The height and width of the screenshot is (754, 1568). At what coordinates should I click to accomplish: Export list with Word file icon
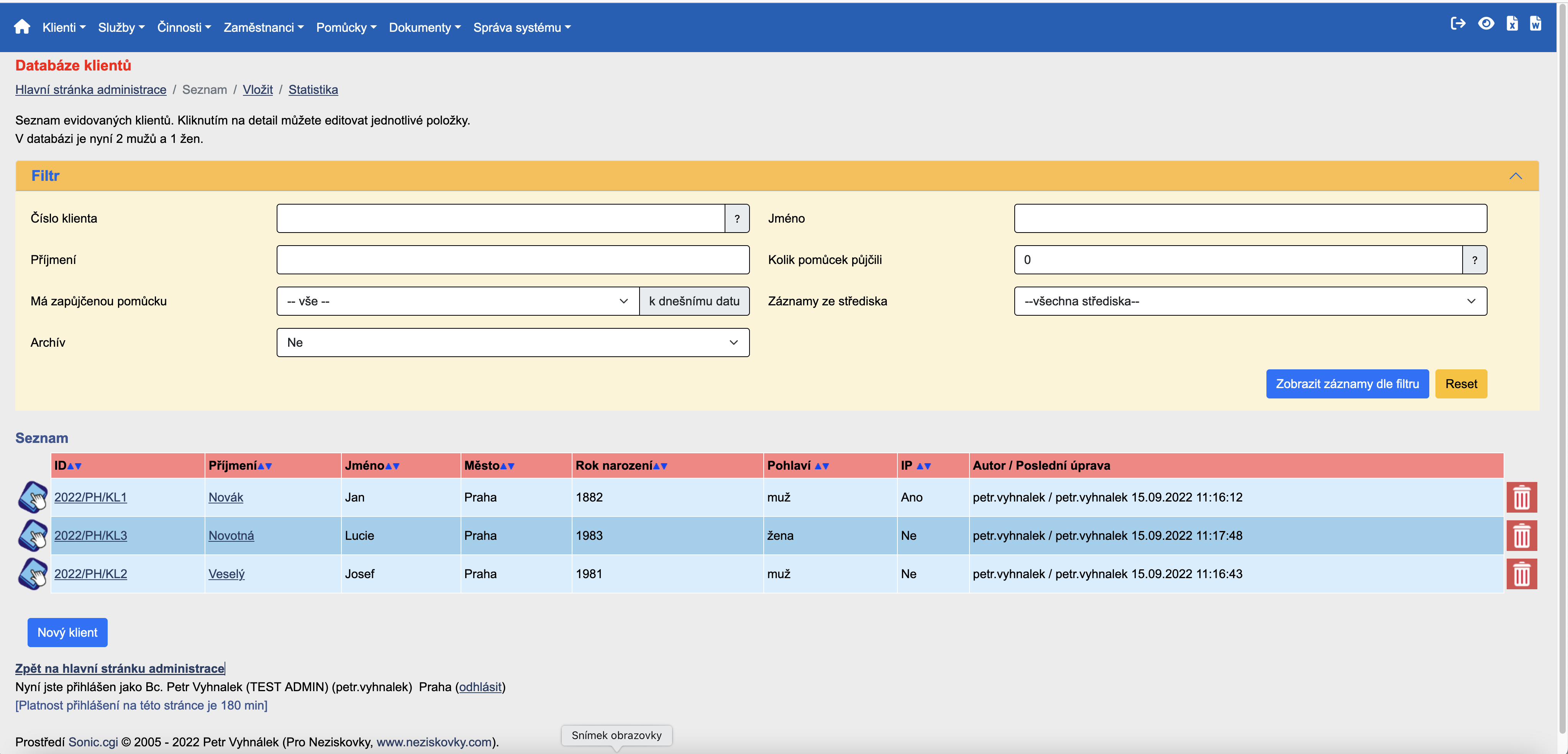(1535, 24)
